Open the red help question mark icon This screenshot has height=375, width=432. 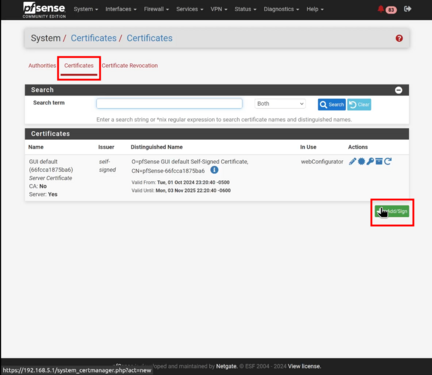(399, 38)
